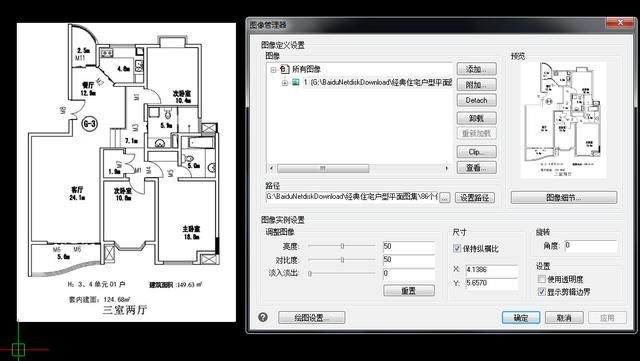Click the image list scroll right arrow

447,168
